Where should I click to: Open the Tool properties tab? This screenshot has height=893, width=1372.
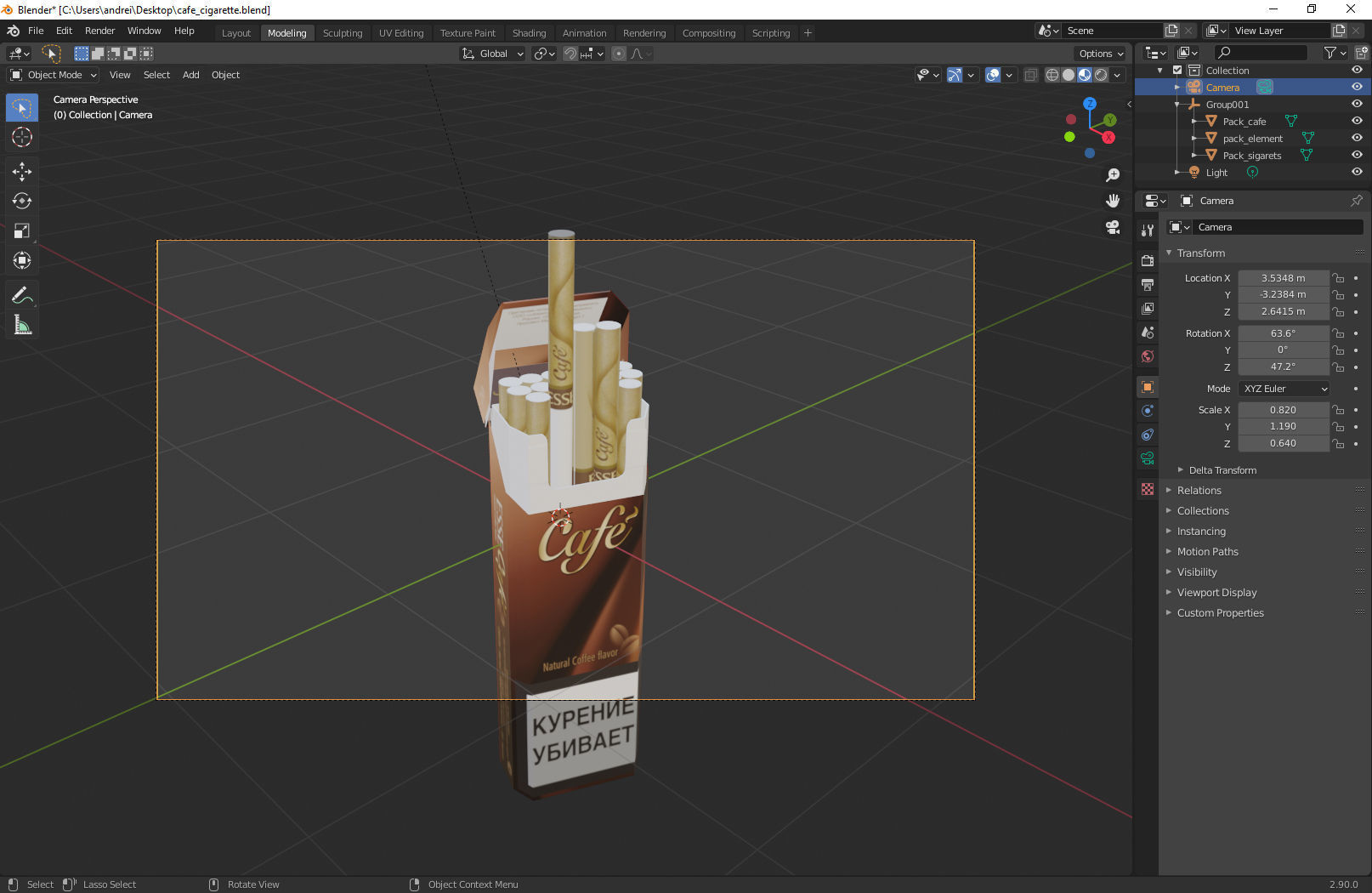click(x=1148, y=230)
